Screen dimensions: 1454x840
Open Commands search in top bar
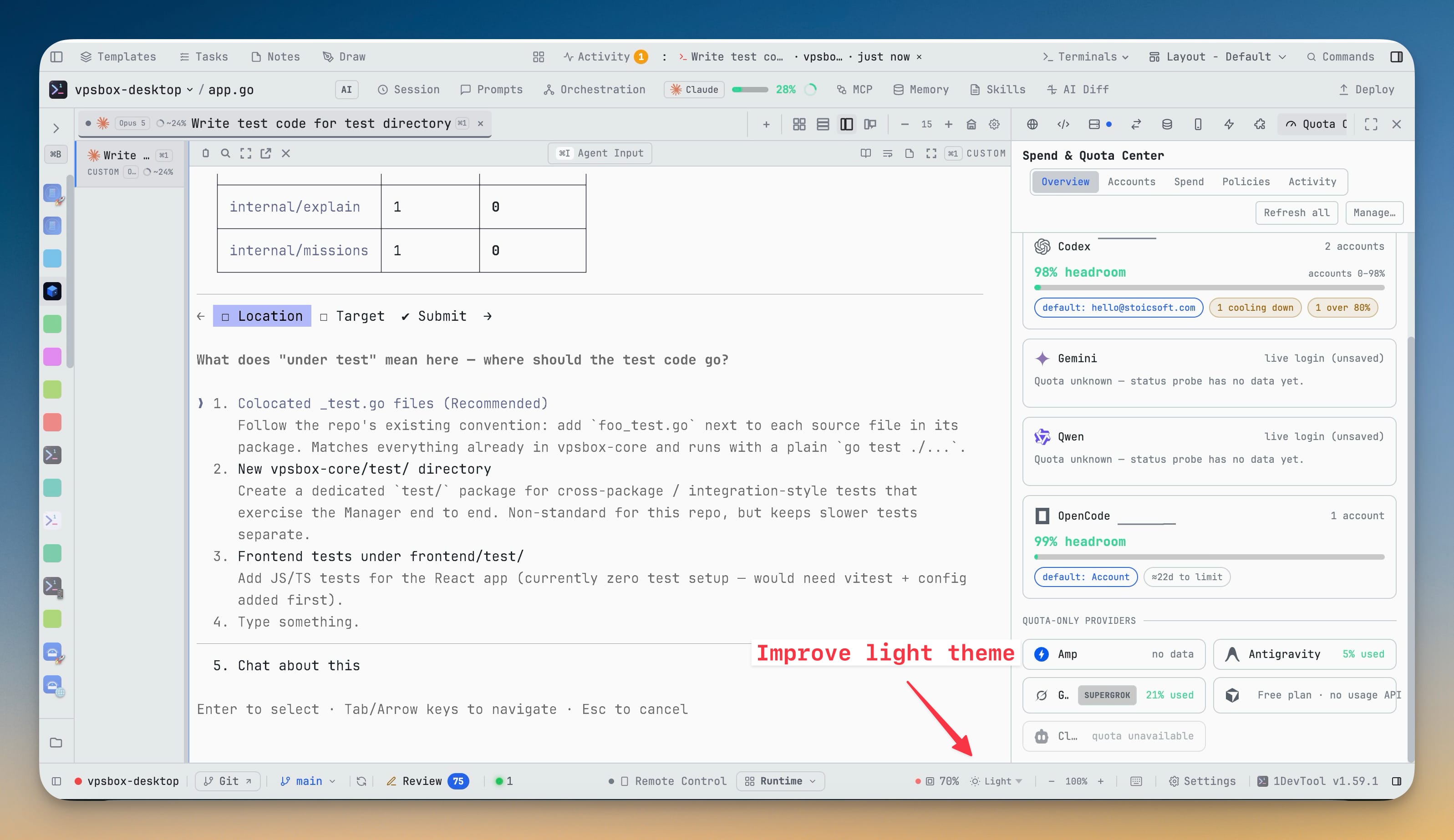pos(1340,56)
